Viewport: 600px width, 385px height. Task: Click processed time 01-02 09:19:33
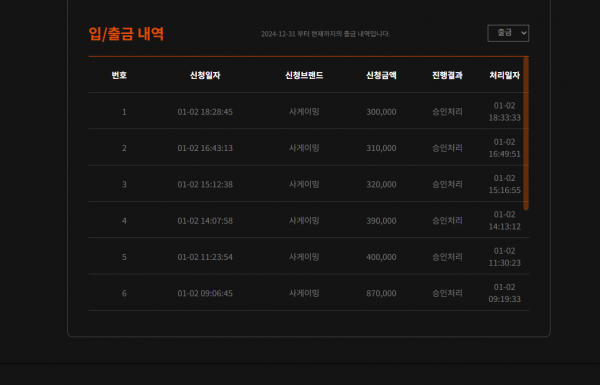click(505, 293)
